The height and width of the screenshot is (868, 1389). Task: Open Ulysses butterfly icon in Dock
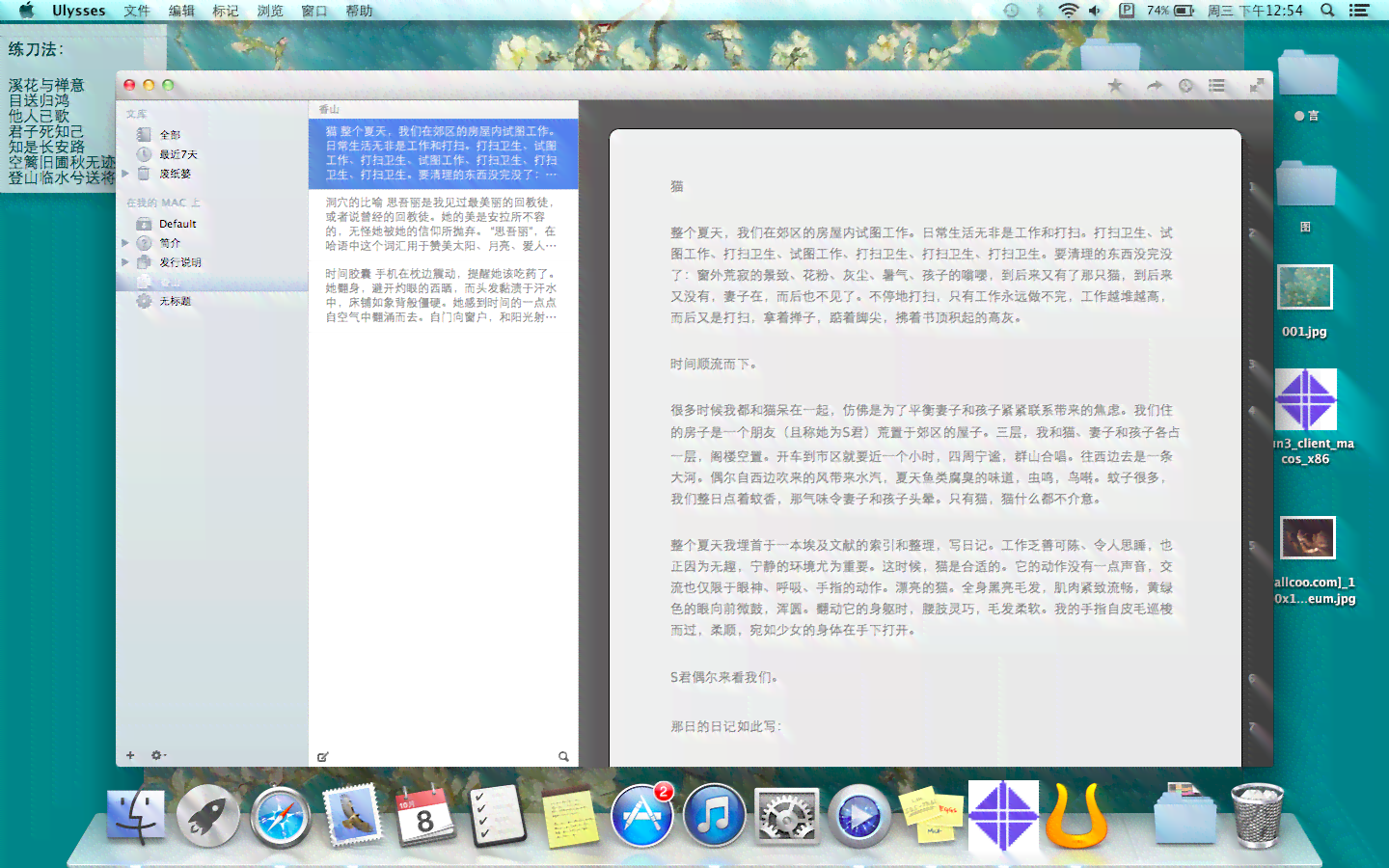tap(1076, 815)
